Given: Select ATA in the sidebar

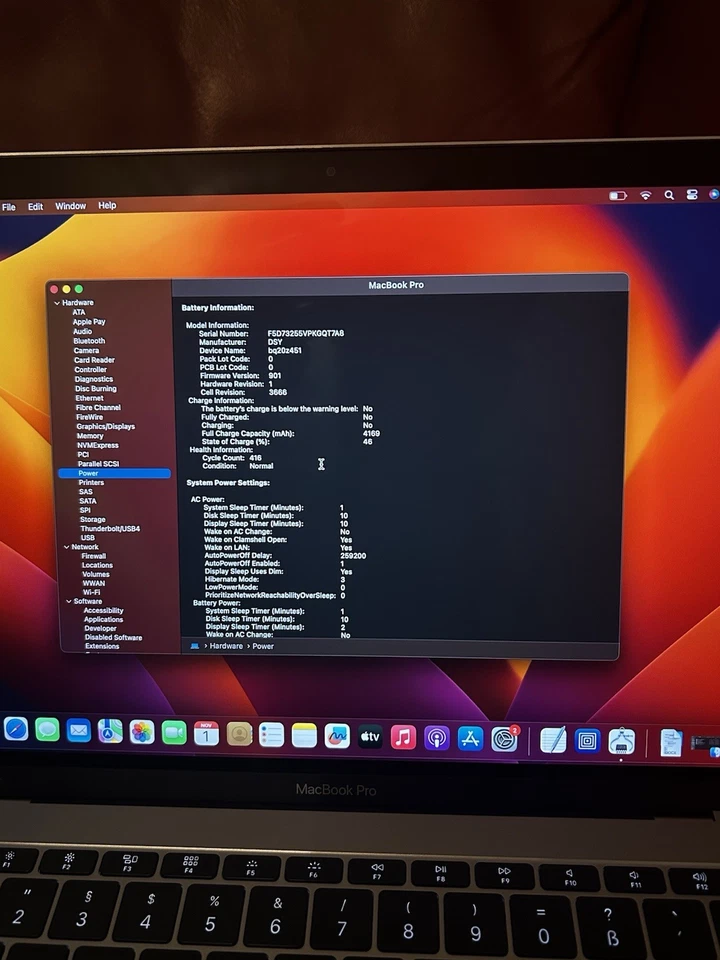Looking at the screenshot, I should point(79,312).
